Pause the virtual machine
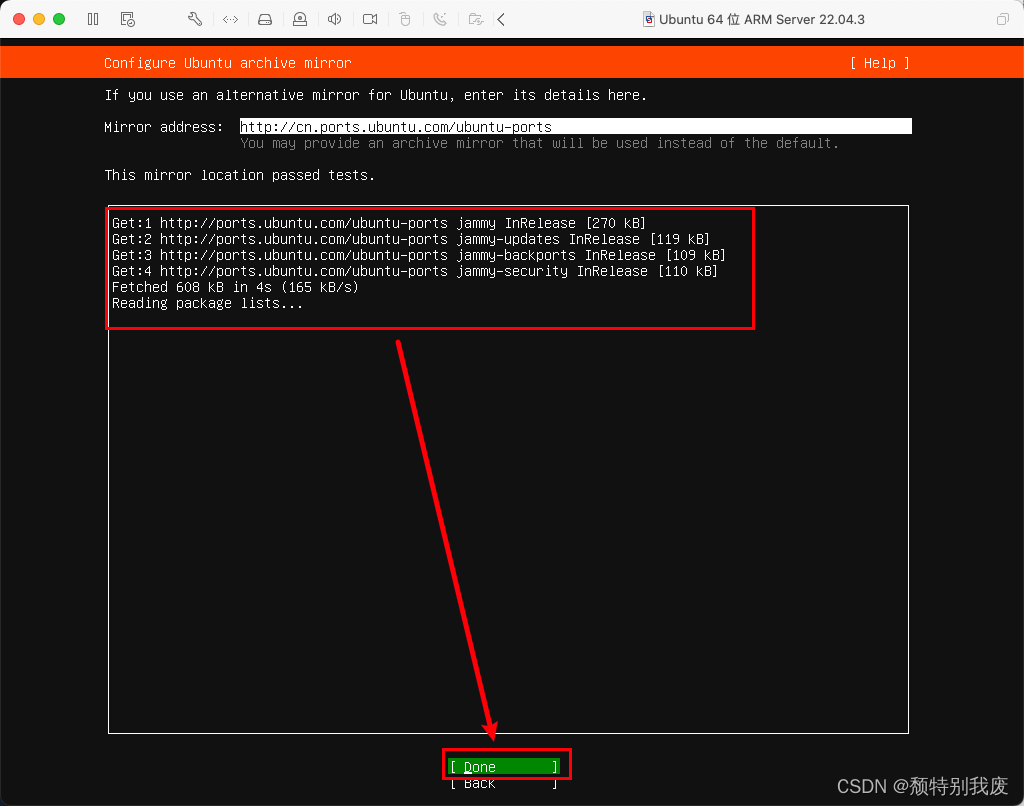Viewport: 1024px width, 806px height. pyautogui.click(x=93, y=20)
